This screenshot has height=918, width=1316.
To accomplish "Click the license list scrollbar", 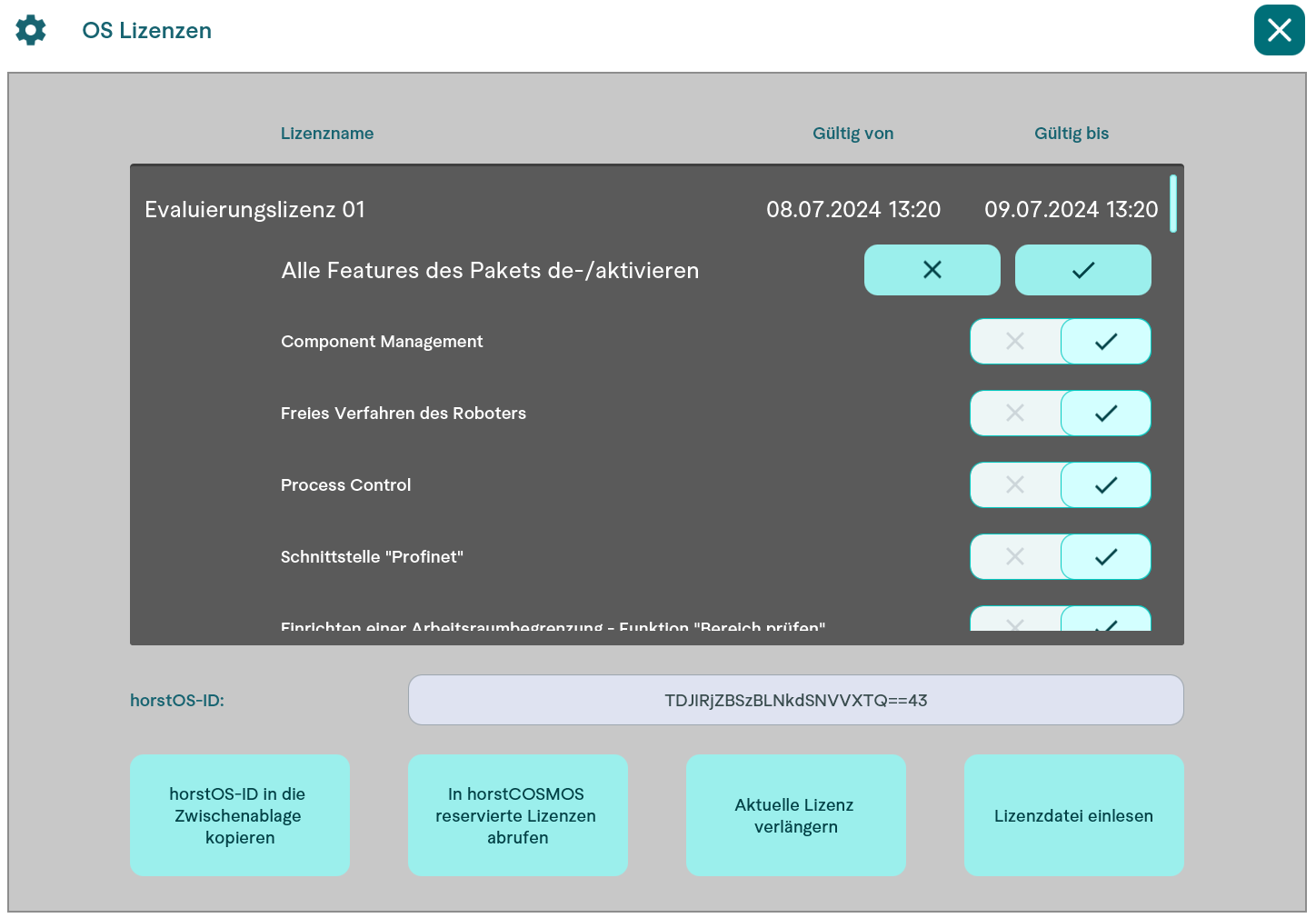I will pos(1173,205).
